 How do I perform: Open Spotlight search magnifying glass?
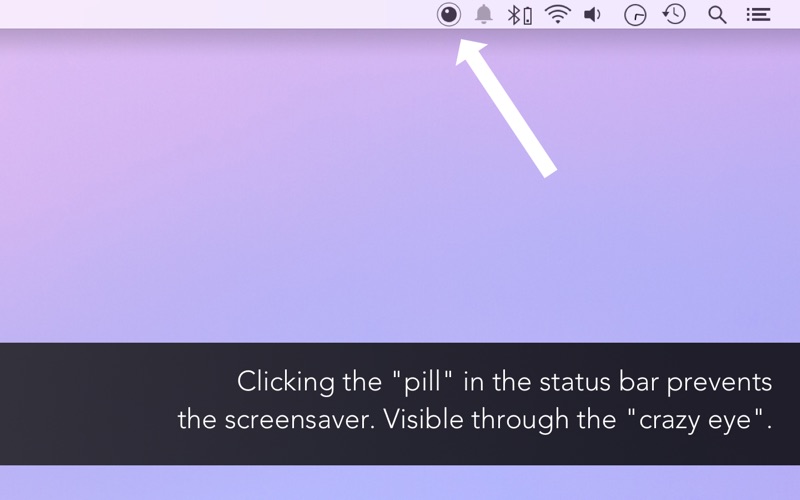point(717,15)
